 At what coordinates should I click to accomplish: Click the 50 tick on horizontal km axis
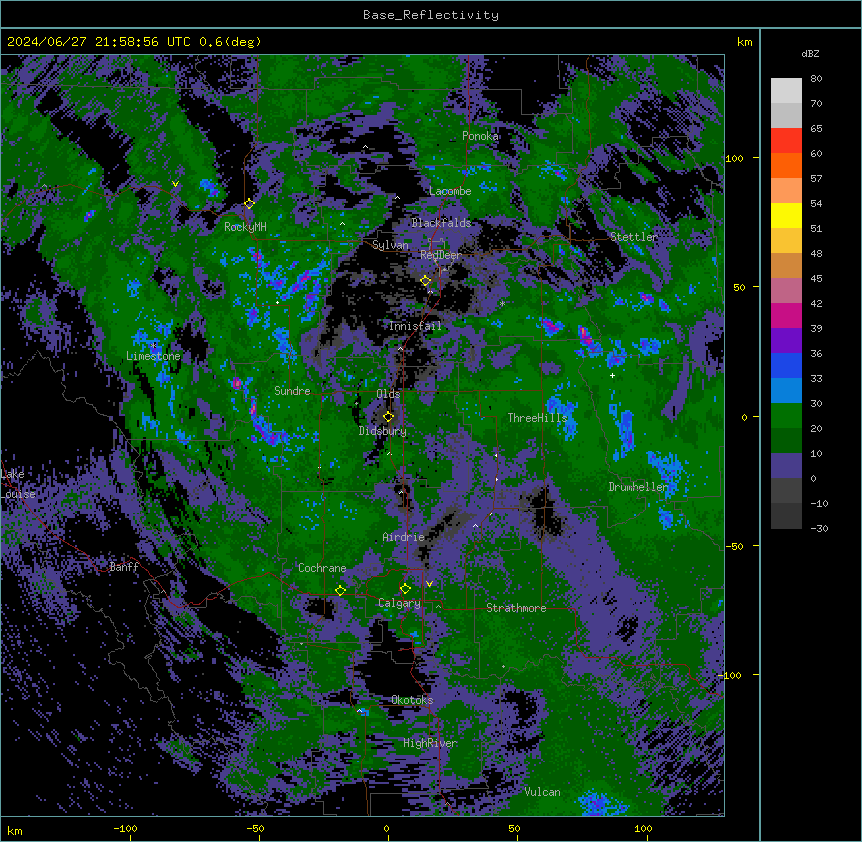tap(514, 828)
